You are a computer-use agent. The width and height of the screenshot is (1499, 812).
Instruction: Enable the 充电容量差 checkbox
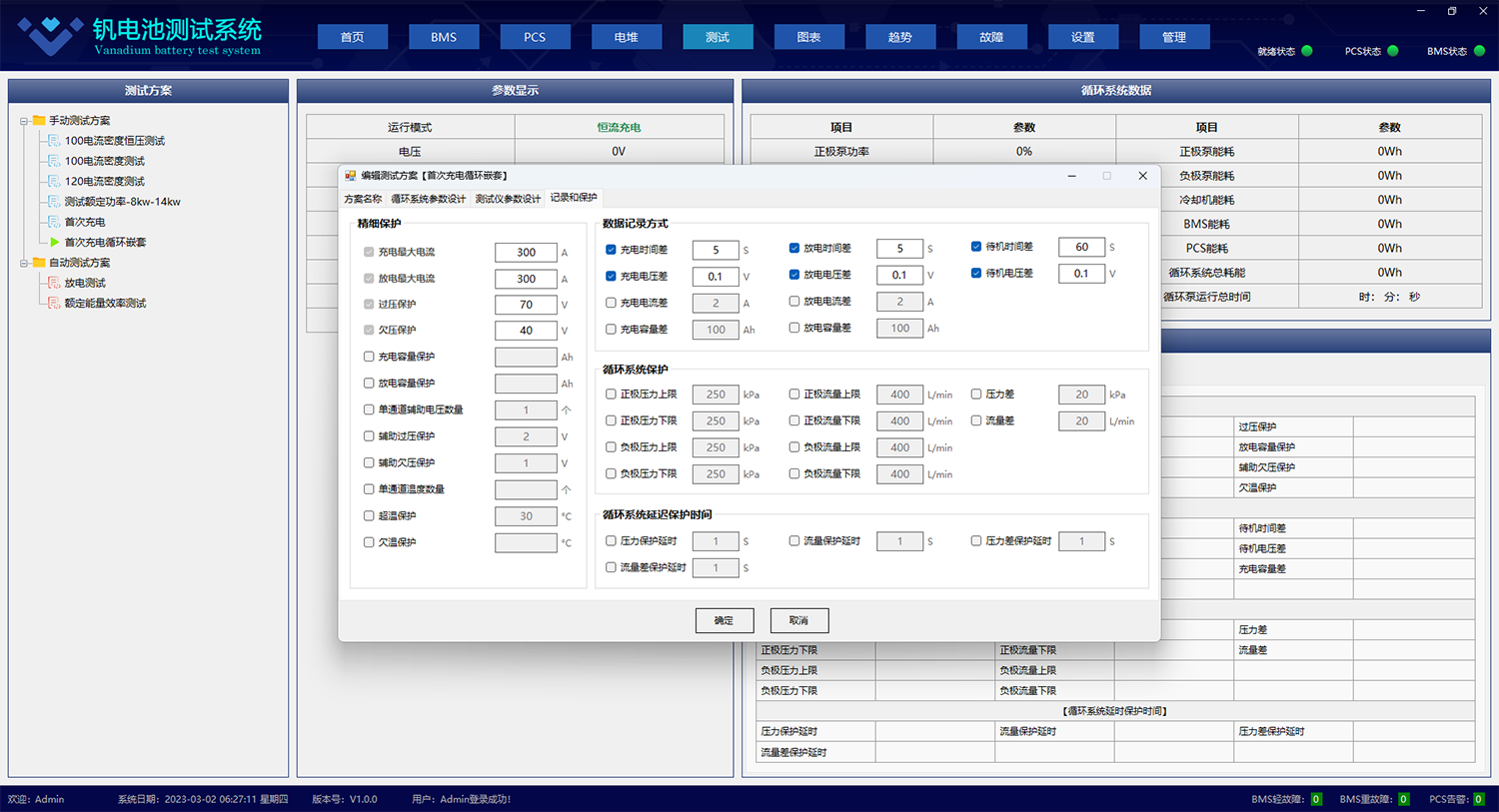[611, 329]
